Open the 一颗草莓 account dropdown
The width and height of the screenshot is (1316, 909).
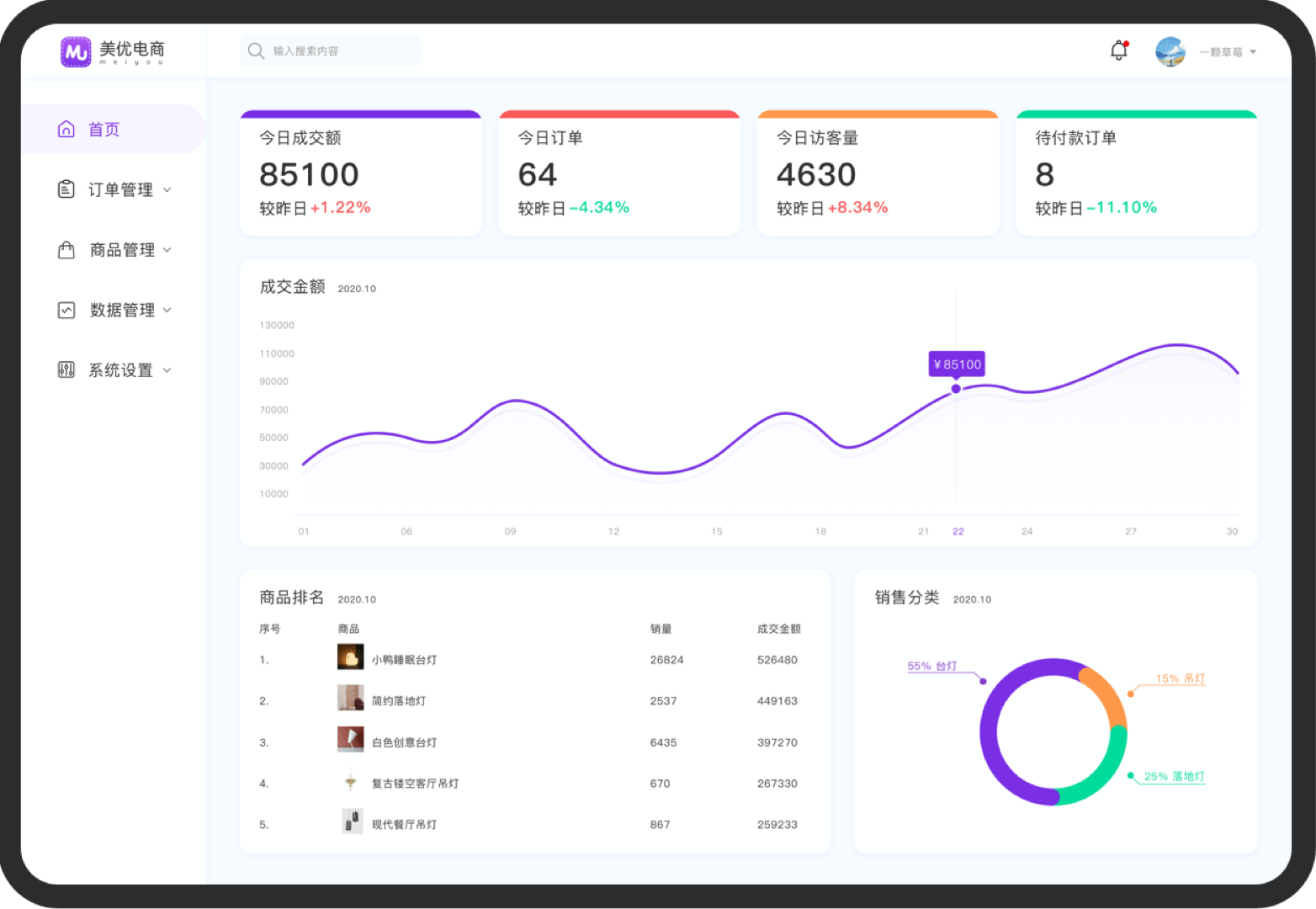click(1228, 50)
